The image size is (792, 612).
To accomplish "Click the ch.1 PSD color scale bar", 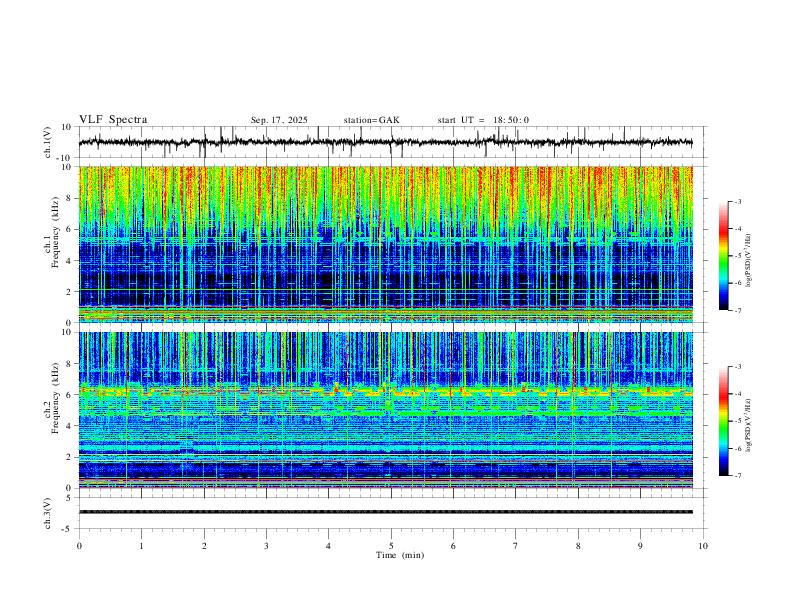I will pos(723,256).
